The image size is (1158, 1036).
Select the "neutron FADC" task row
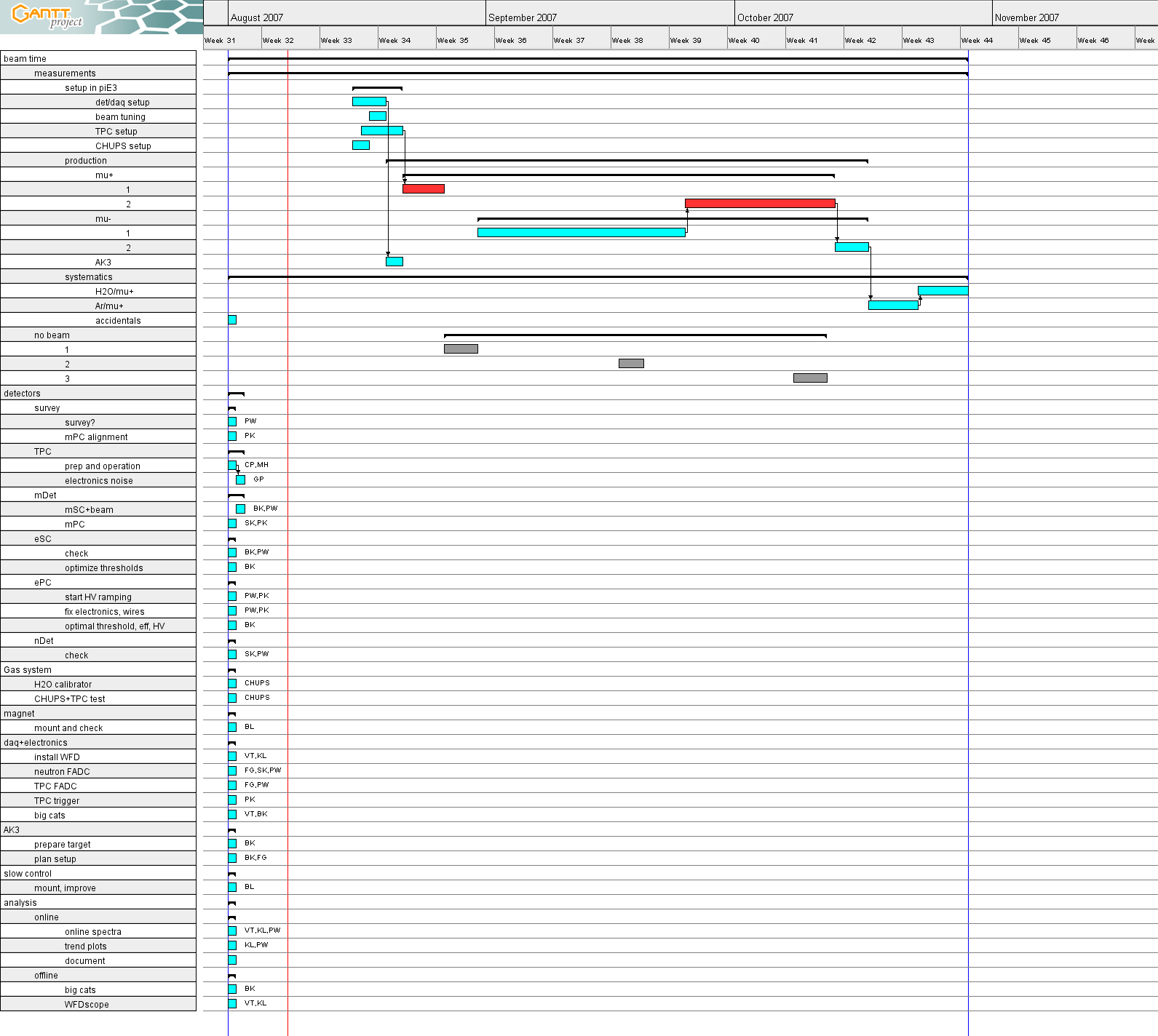(x=62, y=772)
